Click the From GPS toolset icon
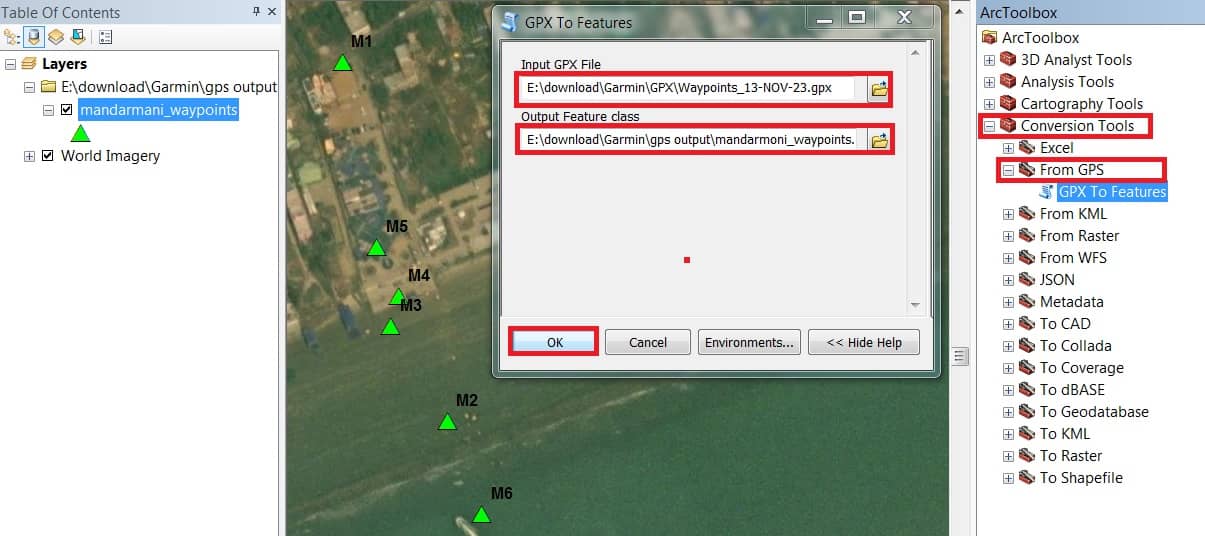Screen dimensions: 1205x536 [x=1027, y=170]
